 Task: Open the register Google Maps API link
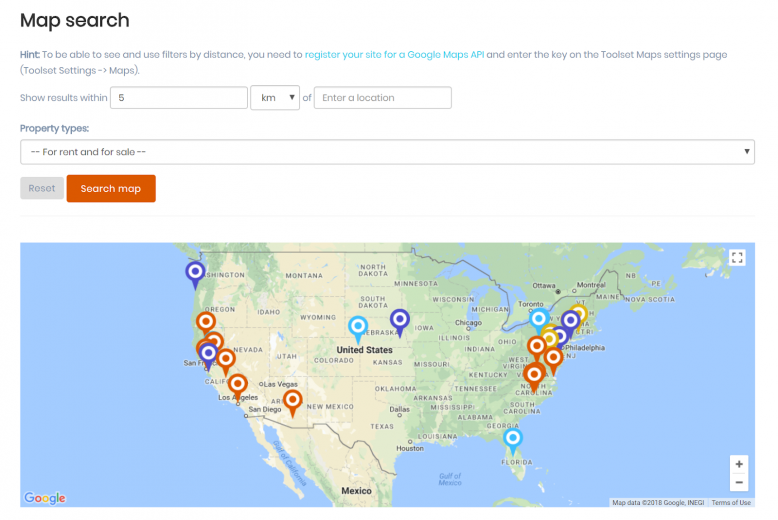point(394,55)
